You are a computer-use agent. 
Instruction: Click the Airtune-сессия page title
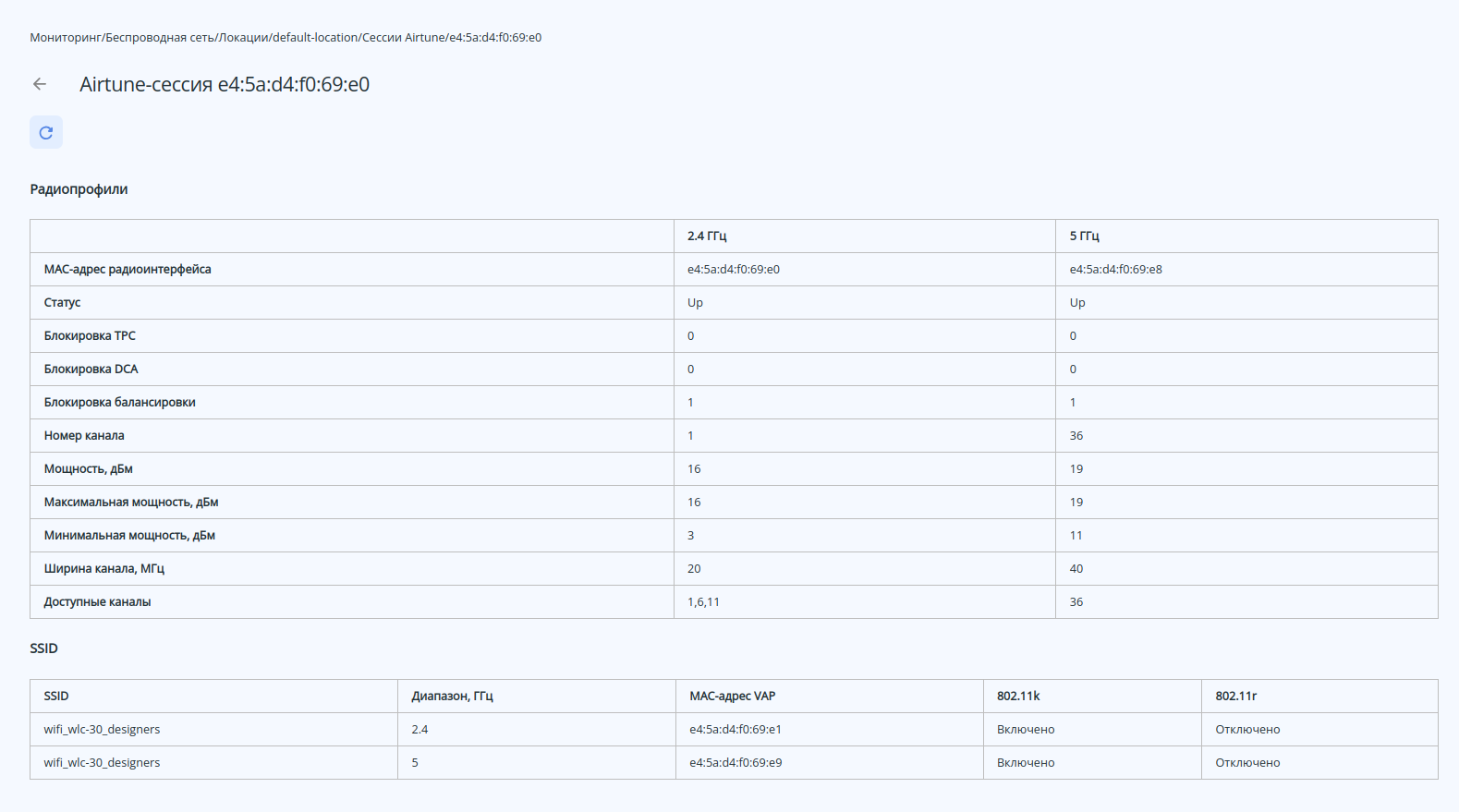(225, 85)
